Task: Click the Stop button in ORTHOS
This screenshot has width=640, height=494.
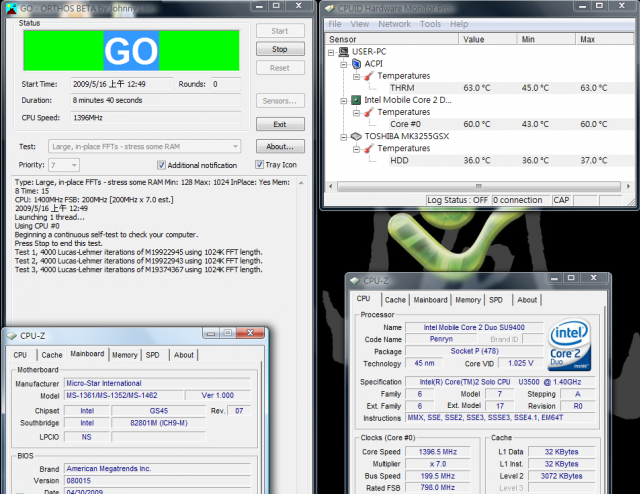Action: click(280, 49)
